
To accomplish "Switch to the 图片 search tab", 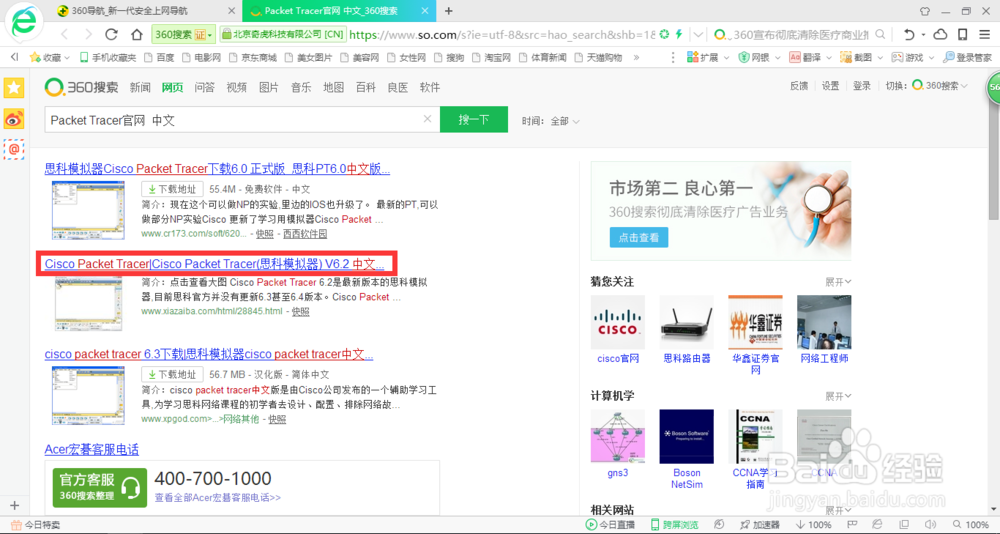I will coord(268,87).
